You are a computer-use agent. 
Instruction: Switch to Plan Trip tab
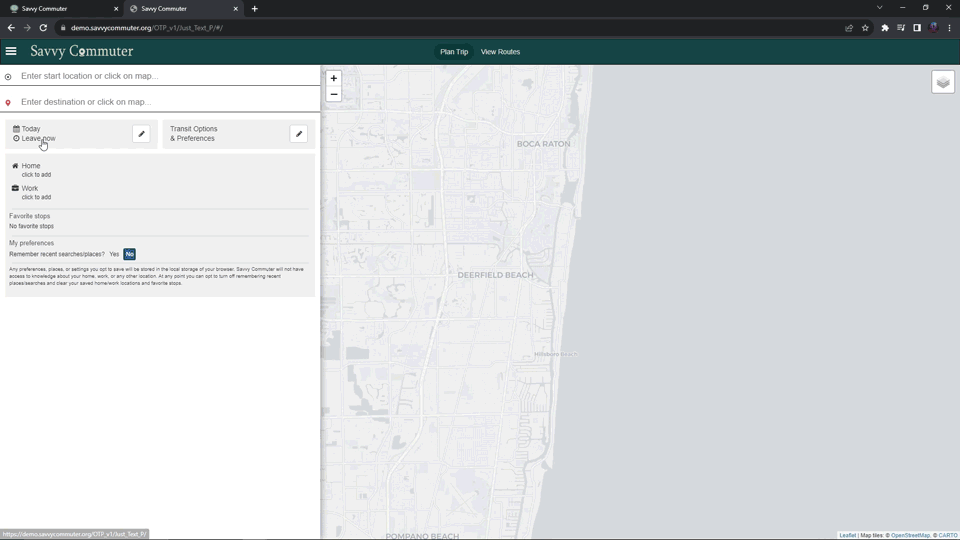coord(454,52)
